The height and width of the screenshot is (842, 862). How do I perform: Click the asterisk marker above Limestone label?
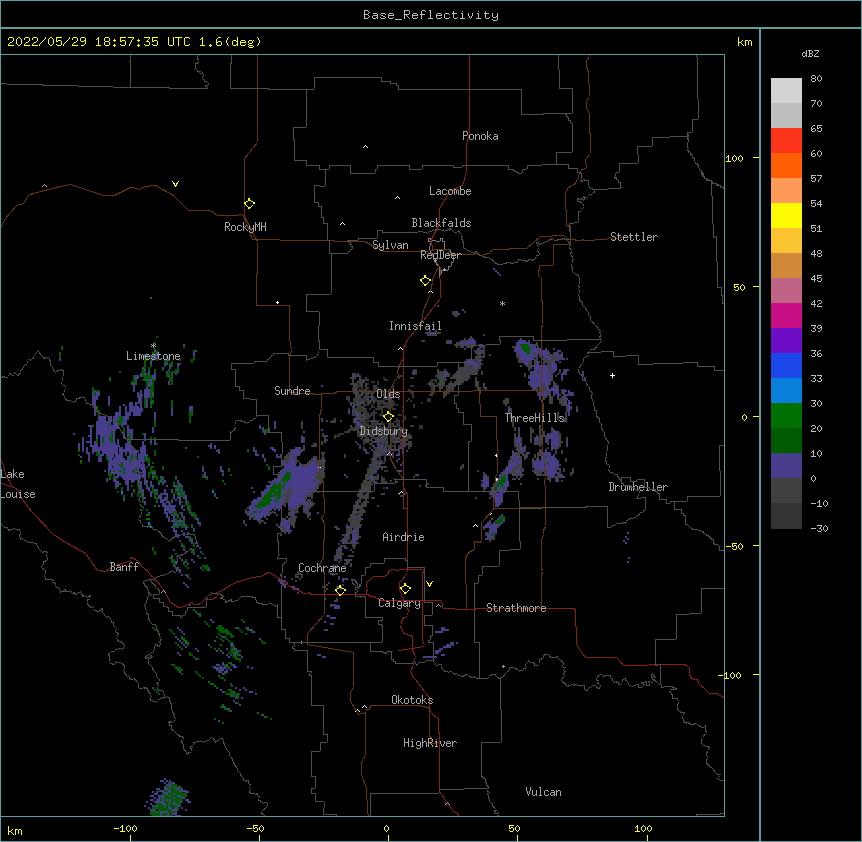click(153, 345)
